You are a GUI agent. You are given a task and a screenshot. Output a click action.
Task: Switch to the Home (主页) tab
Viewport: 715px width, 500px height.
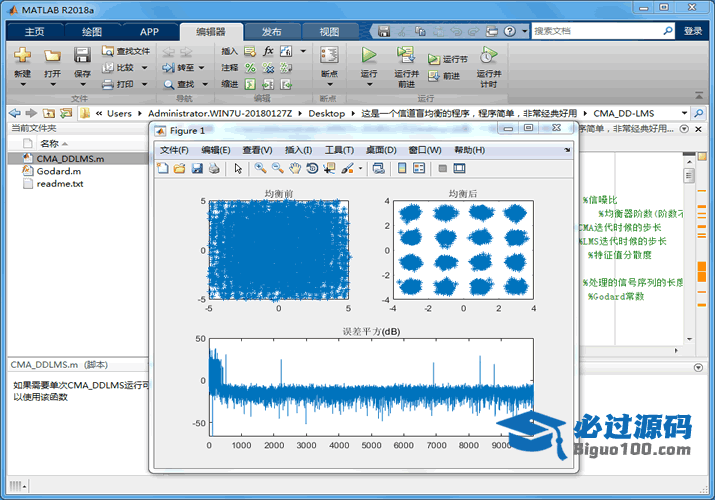(x=35, y=32)
